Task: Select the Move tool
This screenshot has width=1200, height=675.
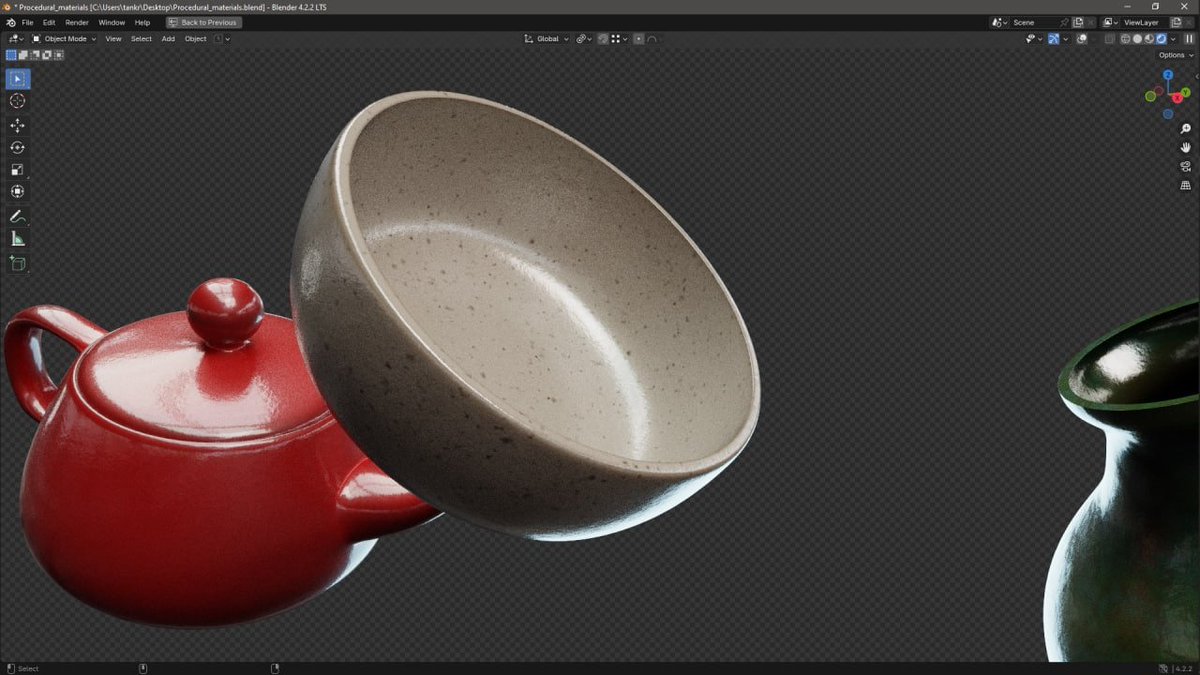Action: pos(16,125)
